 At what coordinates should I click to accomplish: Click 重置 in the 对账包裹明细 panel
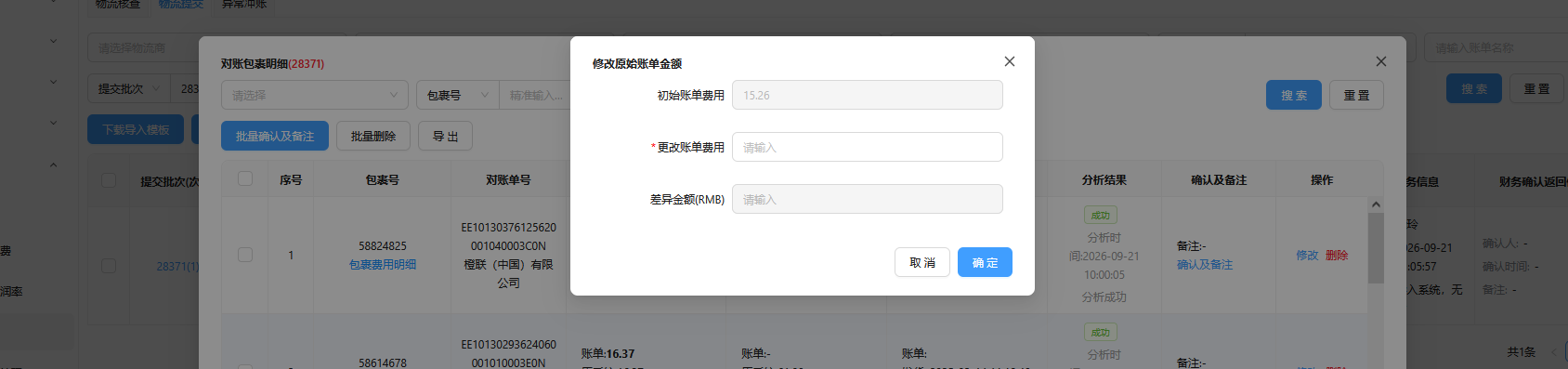1356,95
